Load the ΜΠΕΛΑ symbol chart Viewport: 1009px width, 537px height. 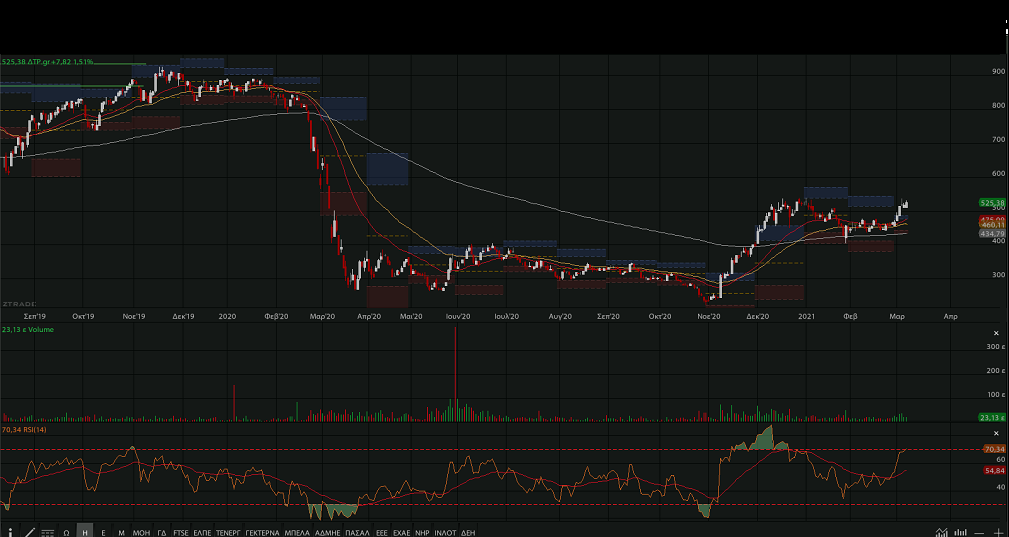point(297,532)
